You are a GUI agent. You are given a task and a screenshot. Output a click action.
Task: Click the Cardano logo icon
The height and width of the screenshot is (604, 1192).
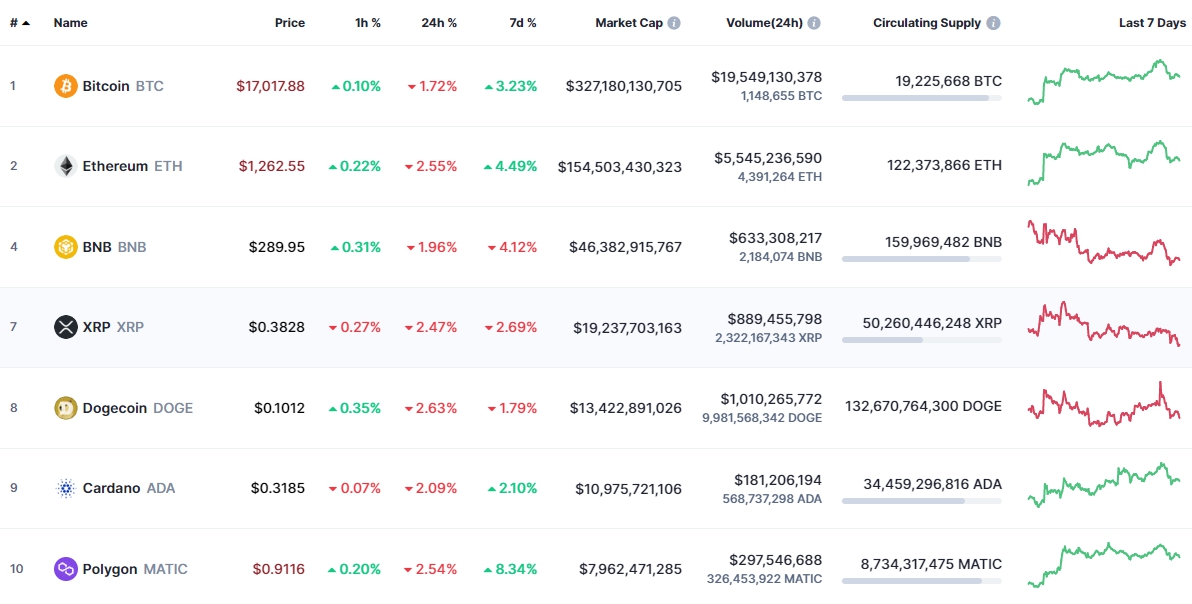click(x=66, y=489)
